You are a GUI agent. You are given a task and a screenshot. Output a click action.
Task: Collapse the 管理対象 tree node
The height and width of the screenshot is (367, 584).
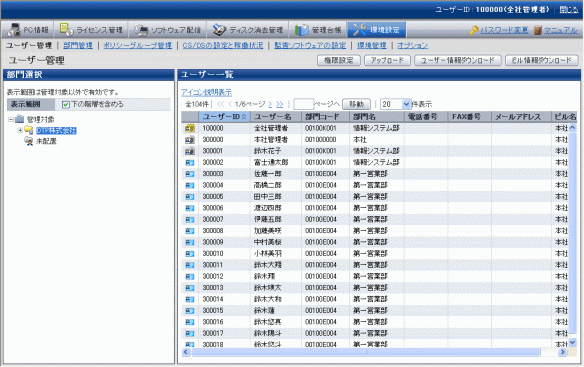click(x=11, y=120)
